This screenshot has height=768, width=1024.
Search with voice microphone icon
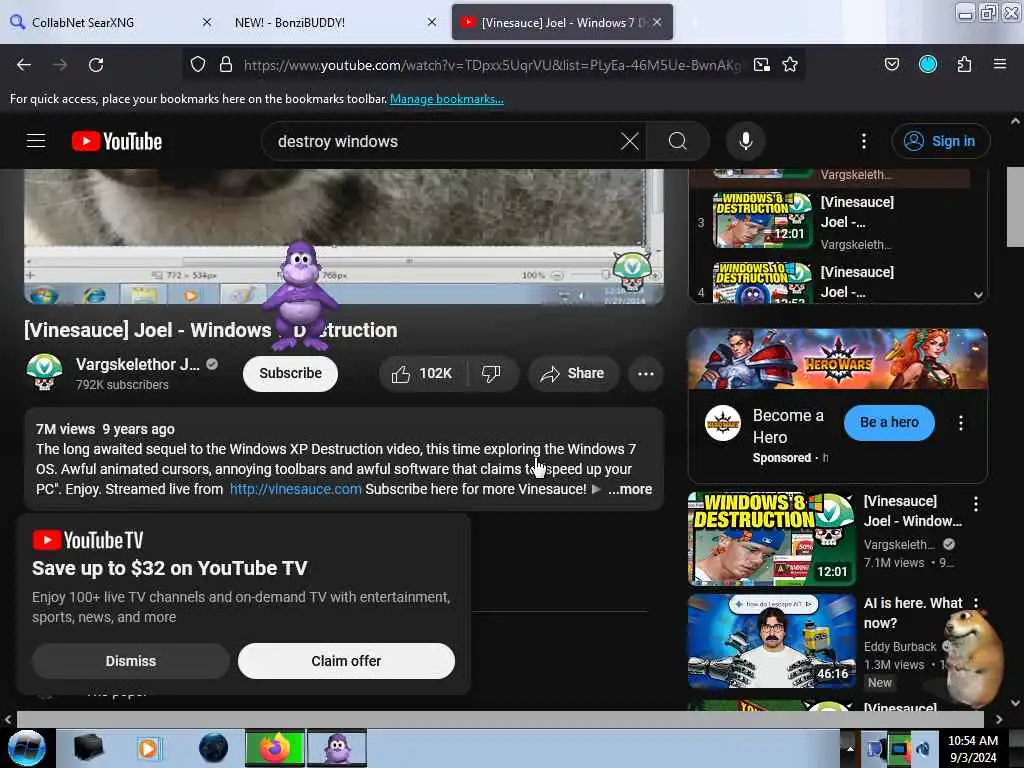click(746, 141)
